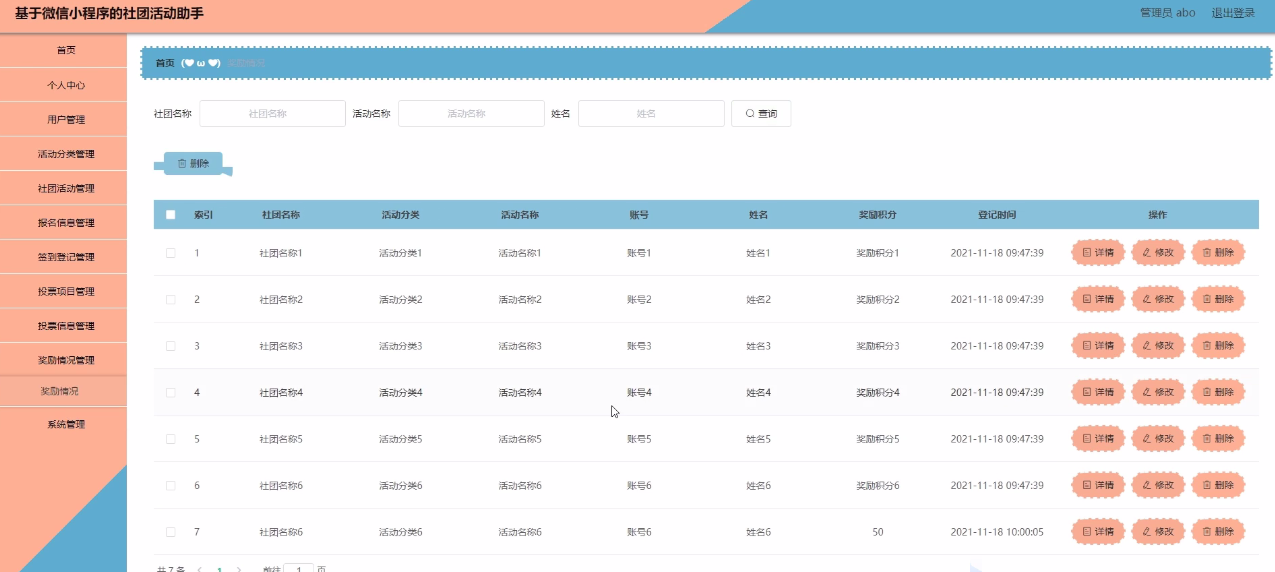
Task: Expand 奖励情况管理 sidebar menu
Action: [x=66, y=360]
